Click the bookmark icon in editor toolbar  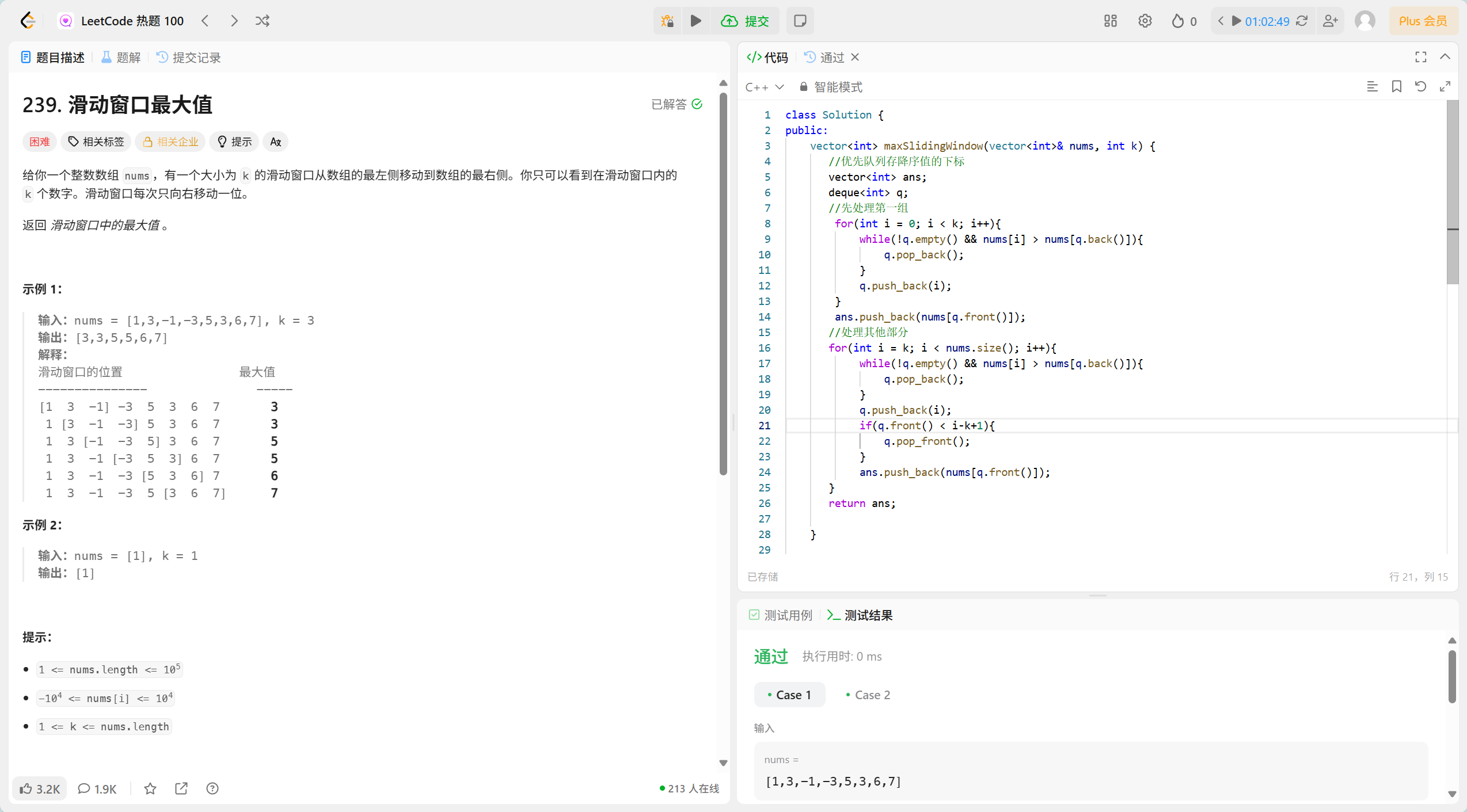pyautogui.click(x=1396, y=87)
